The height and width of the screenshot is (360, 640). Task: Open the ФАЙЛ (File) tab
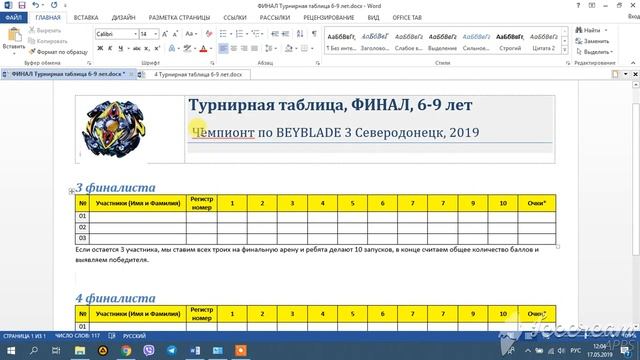(x=13, y=18)
